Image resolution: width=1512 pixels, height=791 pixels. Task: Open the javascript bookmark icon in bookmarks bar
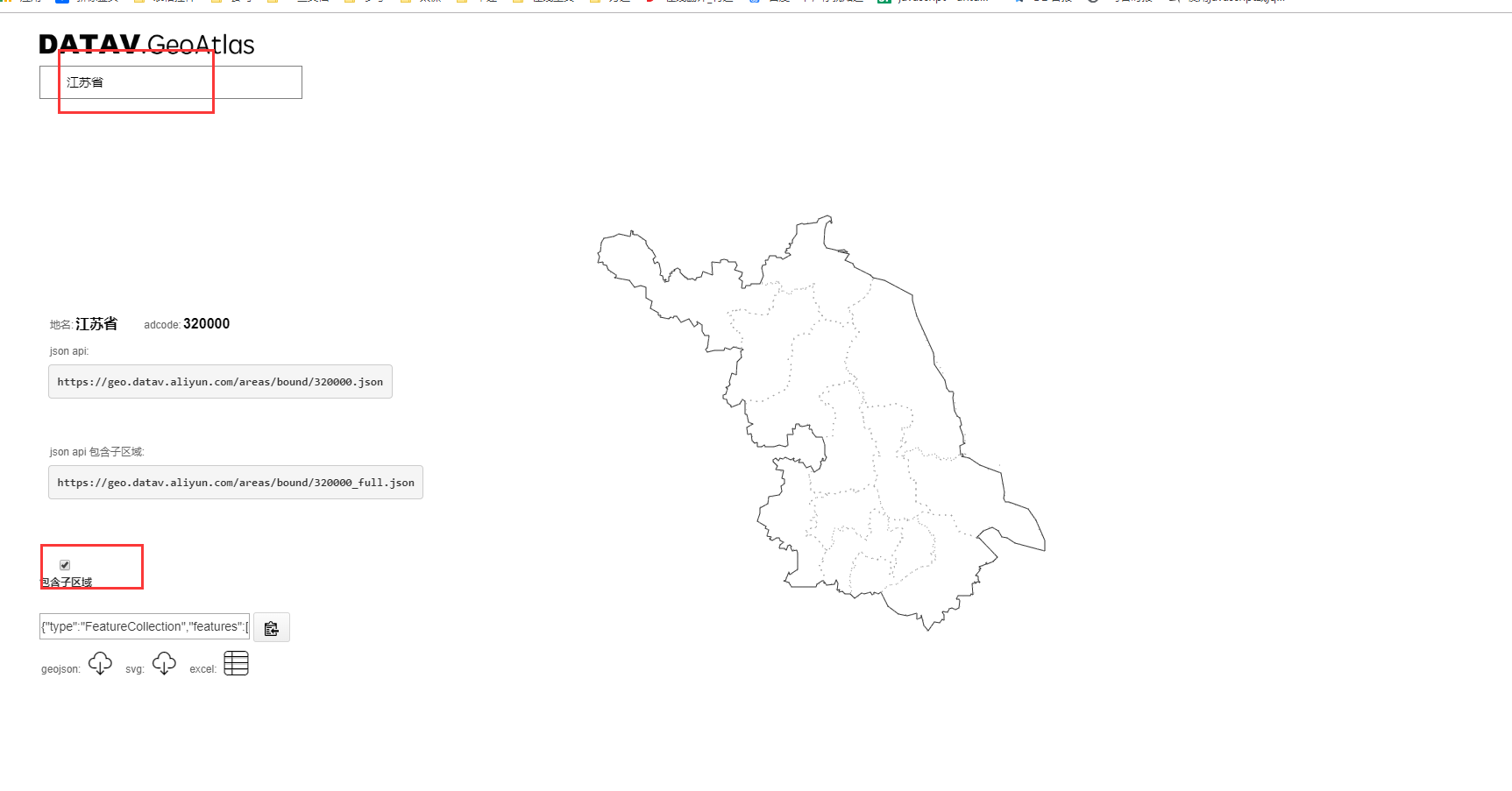tap(884, 3)
